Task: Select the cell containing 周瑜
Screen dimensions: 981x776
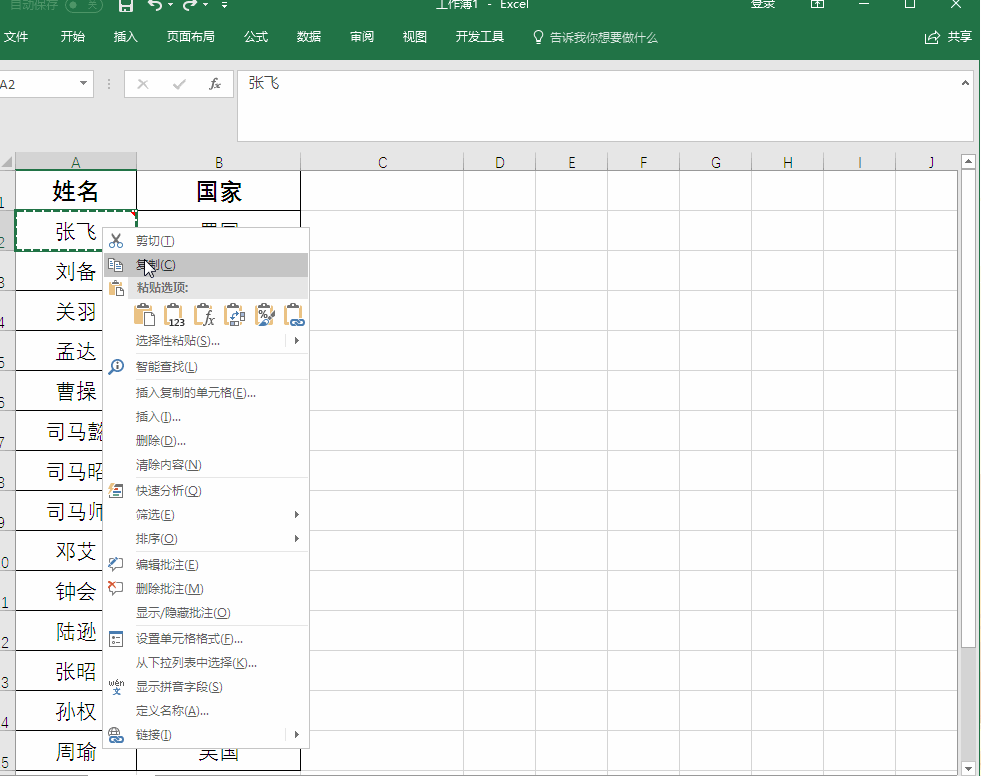Action: click(76, 751)
